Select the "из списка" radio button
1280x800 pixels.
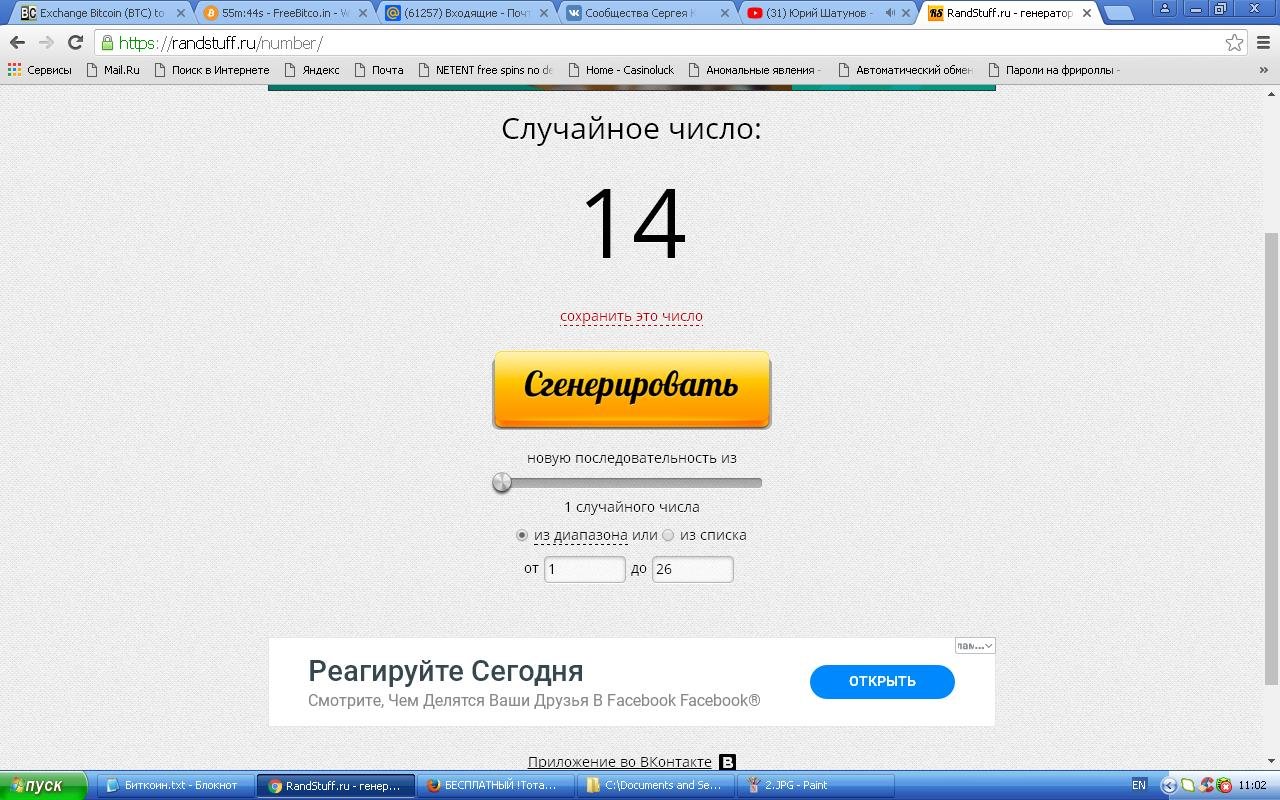(668, 535)
